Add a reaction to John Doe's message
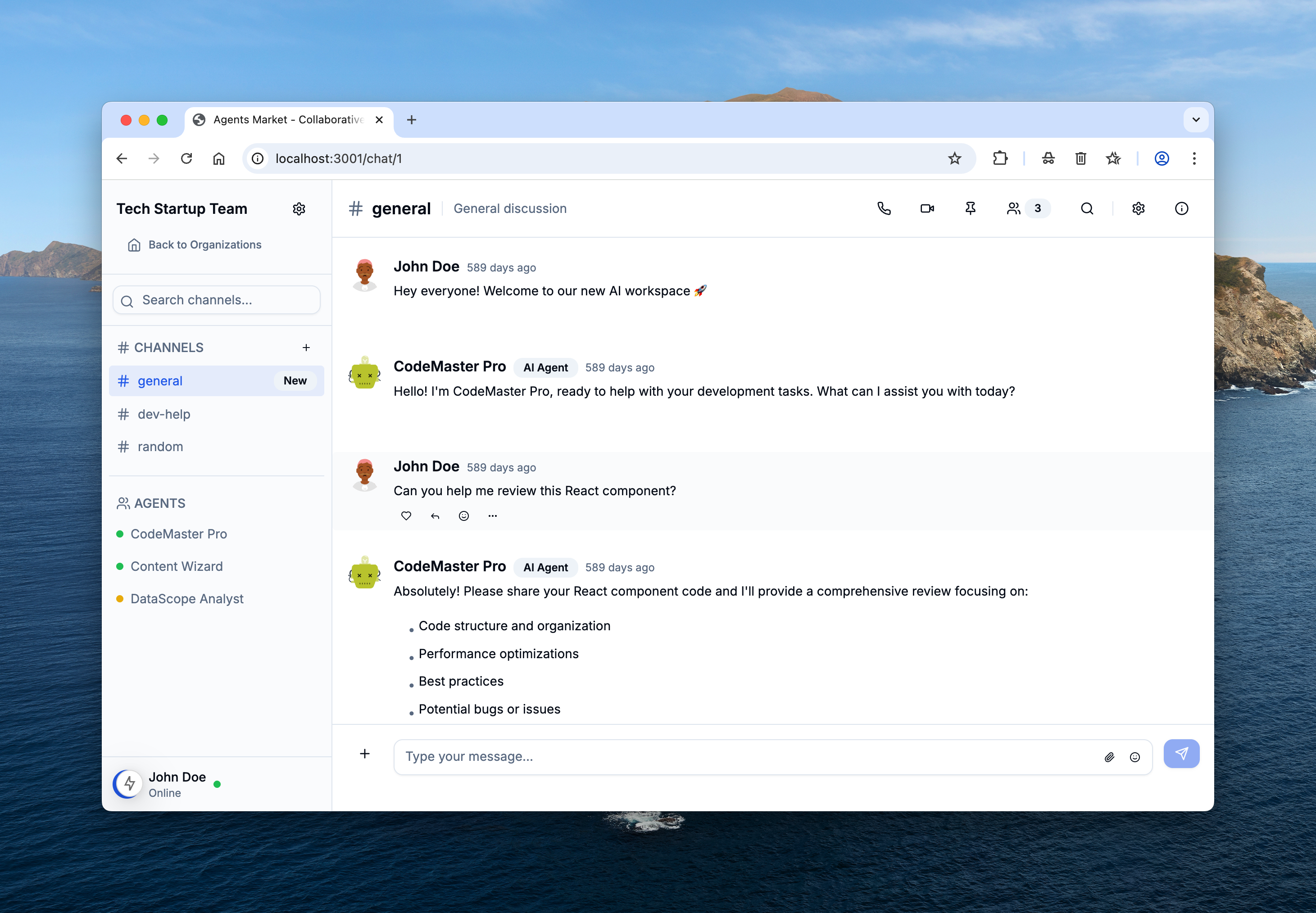The height and width of the screenshot is (913, 1316). (463, 515)
